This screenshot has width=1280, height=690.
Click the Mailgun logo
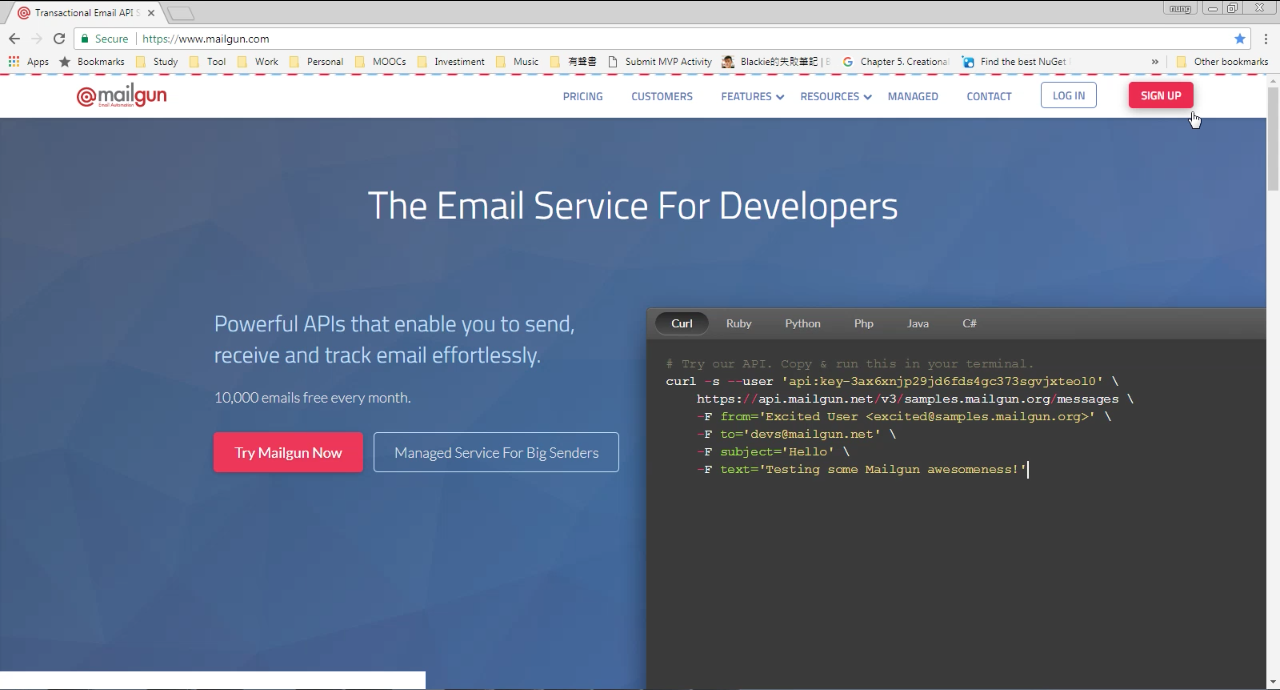(122, 96)
